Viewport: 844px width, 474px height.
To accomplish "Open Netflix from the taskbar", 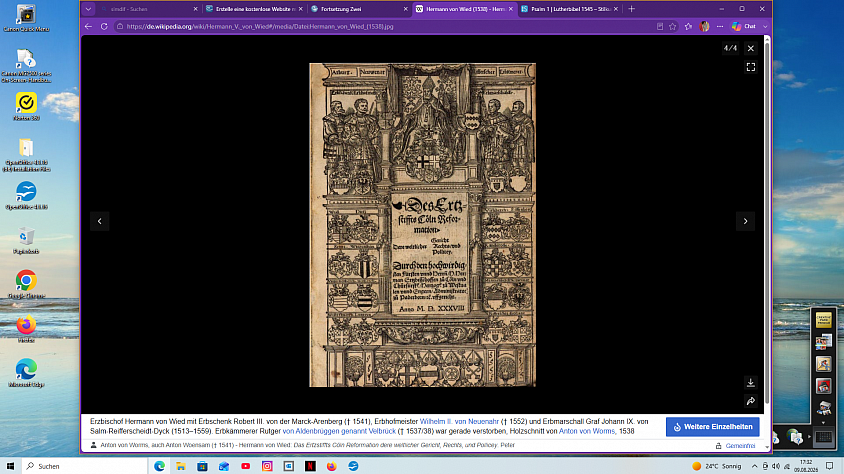I will [x=310, y=466].
